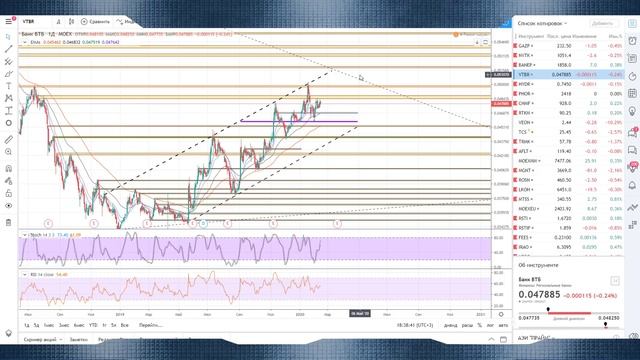This screenshot has height=360, width=640.
Task: Collapse the EMA indicator legend arrow
Action: [25, 42]
